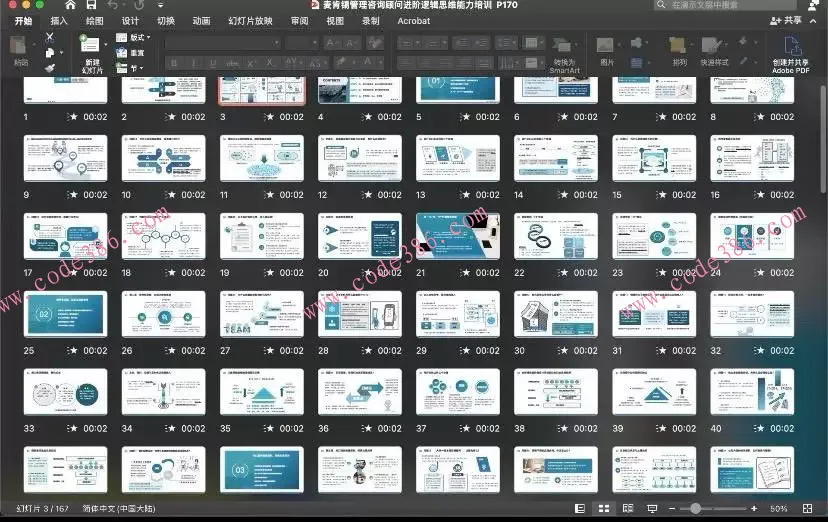Screen dimensions: 828x522
Task: Open the Review (审阅) ribbon tab
Action: 299,21
